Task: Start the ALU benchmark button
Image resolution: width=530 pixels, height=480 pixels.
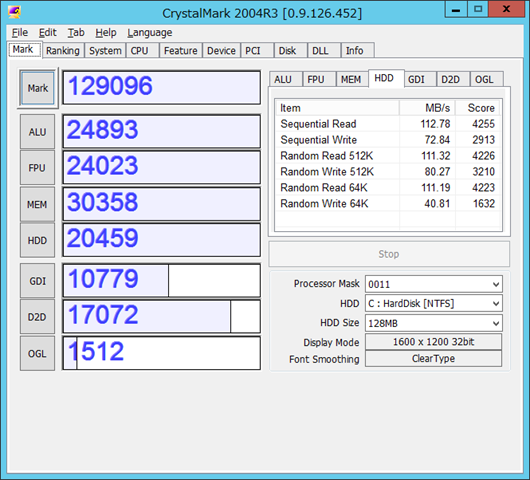Action: click(x=37, y=131)
